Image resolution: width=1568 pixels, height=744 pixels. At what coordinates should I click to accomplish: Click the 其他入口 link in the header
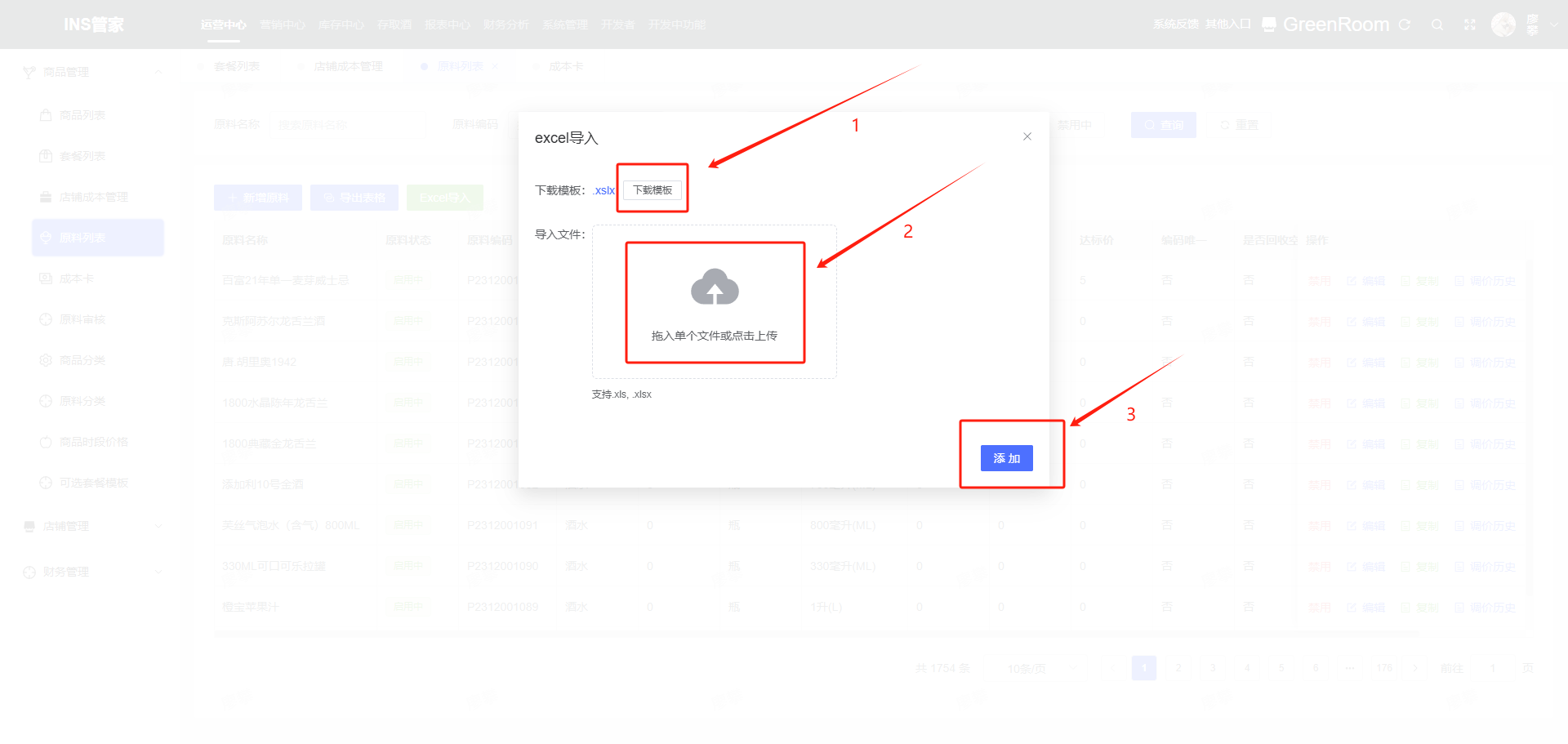click(1228, 25)
